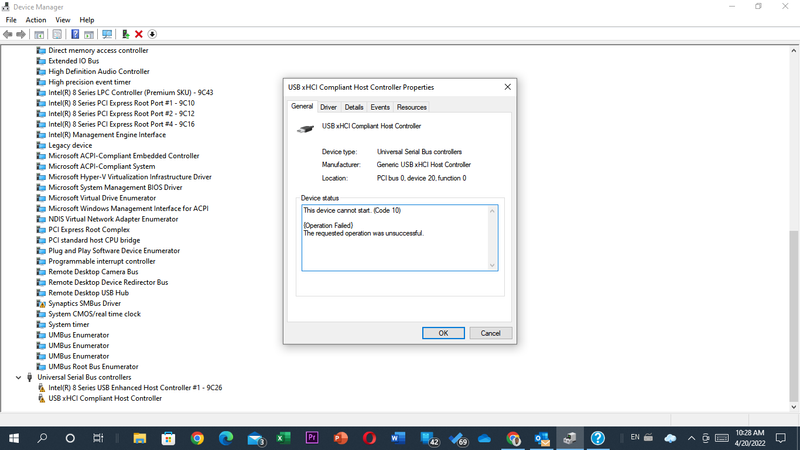Screen dimensions: 800x450
Task: Click the Update device driver icon
Action: (125, 34)
